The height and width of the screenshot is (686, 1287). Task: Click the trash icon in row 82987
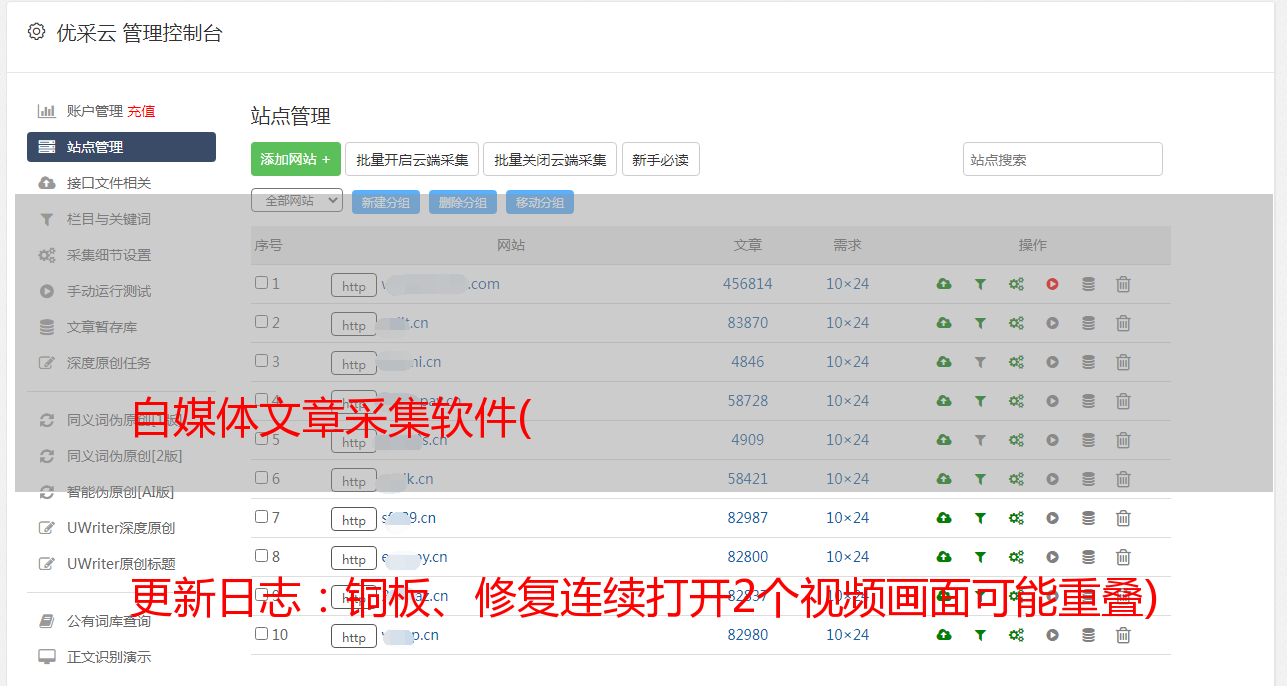click(1123, 518)
